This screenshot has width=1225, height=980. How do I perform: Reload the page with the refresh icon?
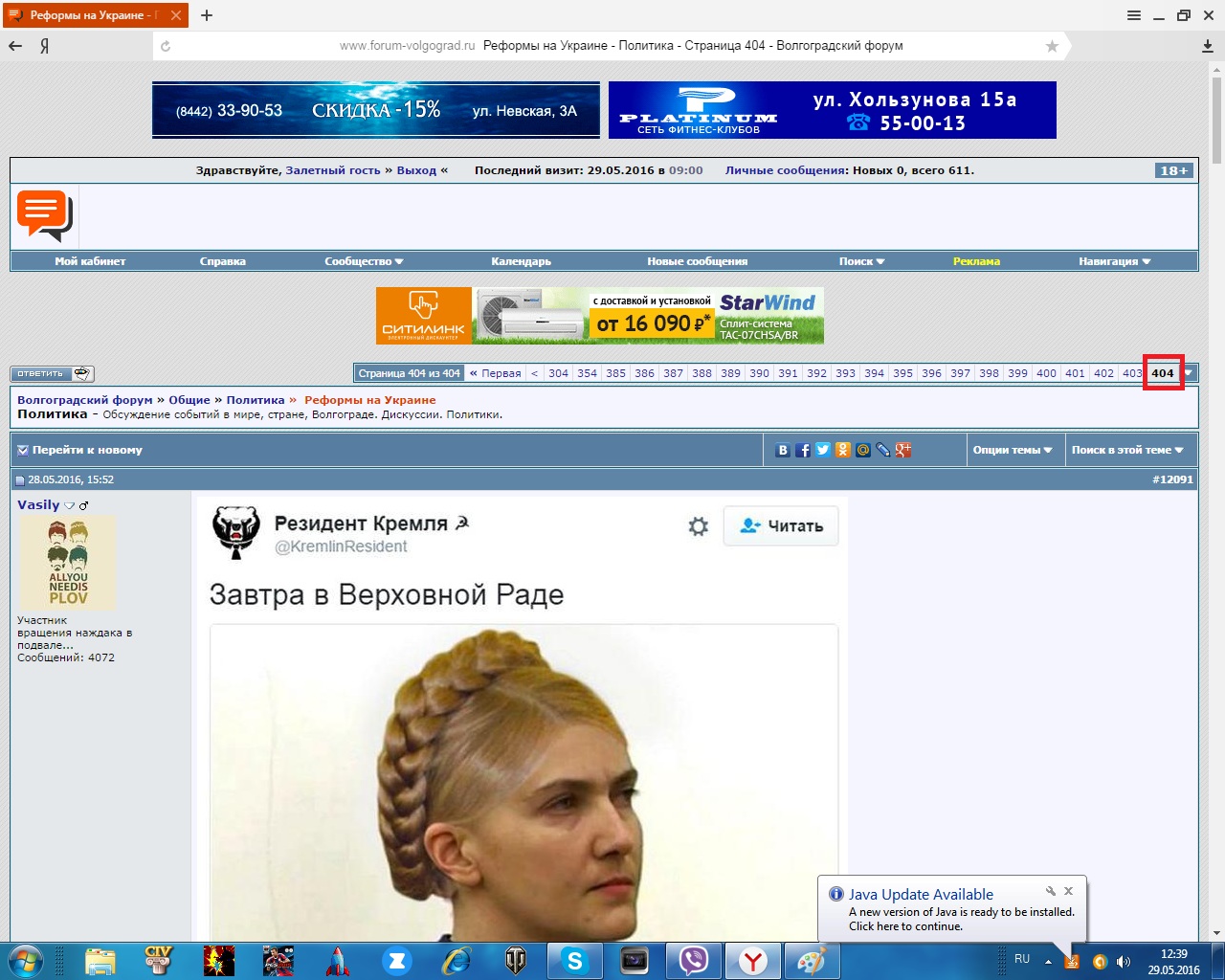point(166,46)
